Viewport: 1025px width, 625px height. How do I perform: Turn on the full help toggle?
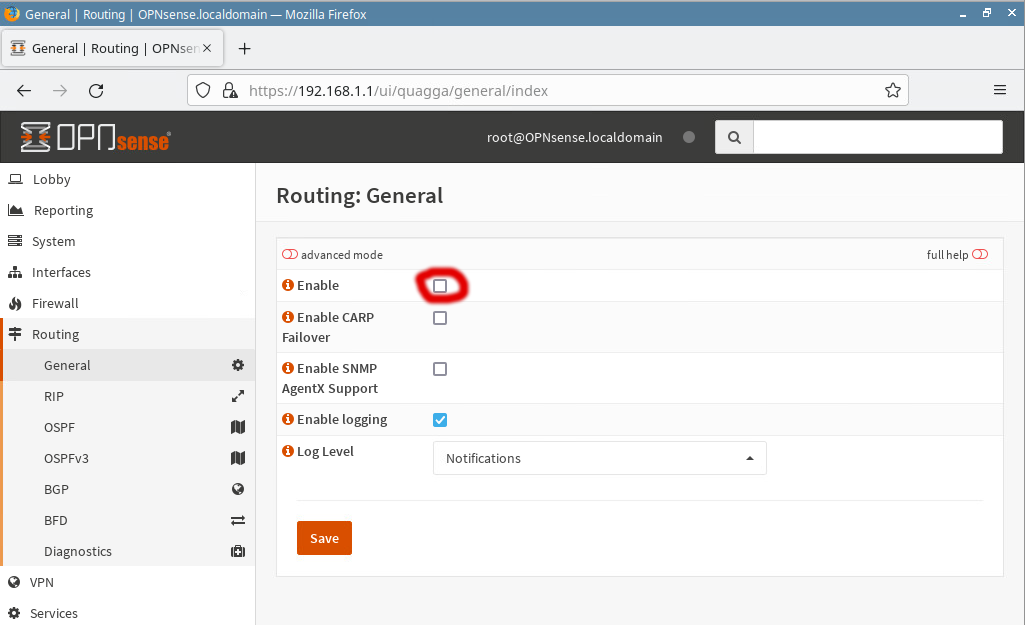[979, 255]
